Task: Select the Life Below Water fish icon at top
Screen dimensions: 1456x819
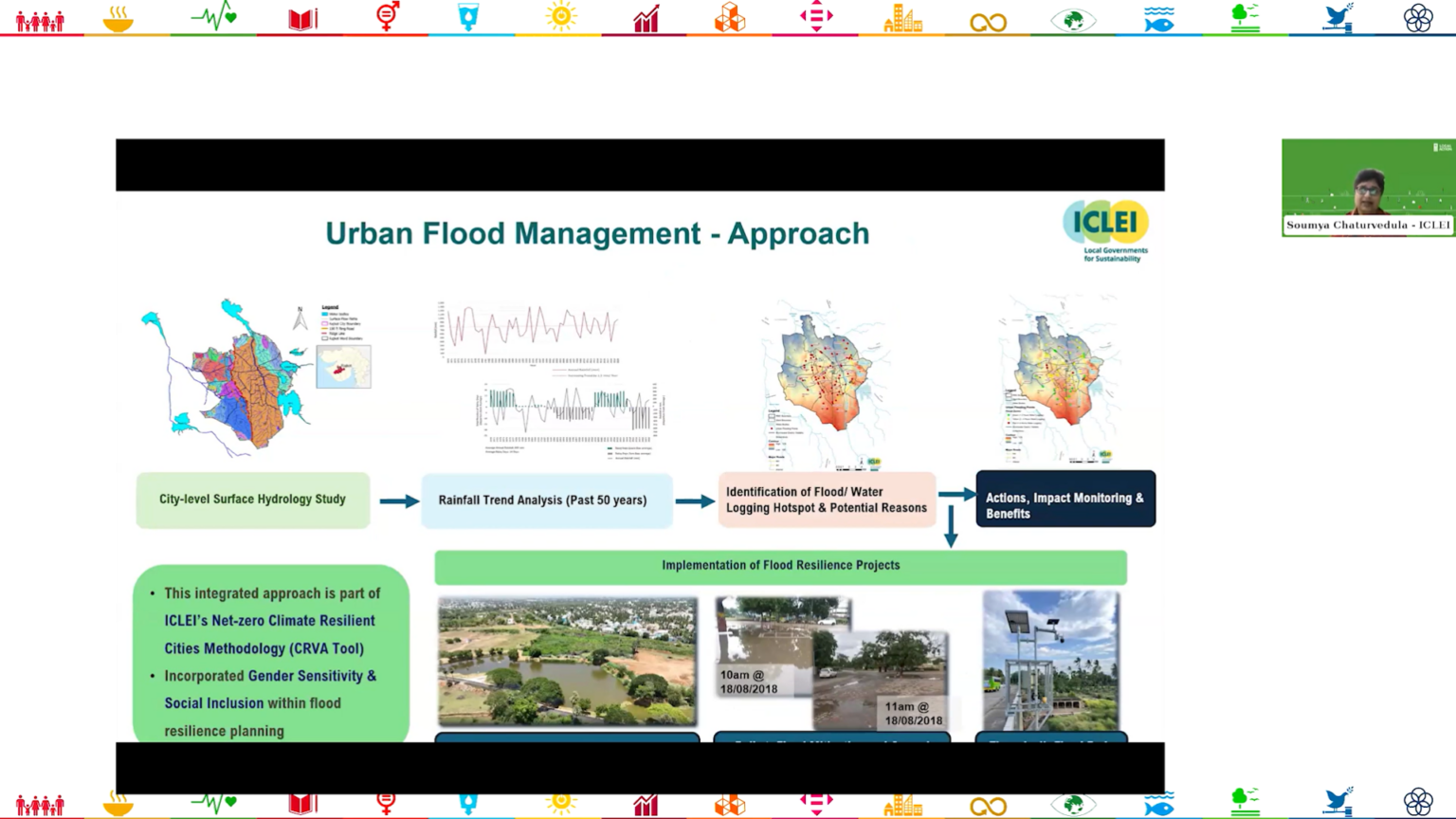Action: tap(1158, 19)
